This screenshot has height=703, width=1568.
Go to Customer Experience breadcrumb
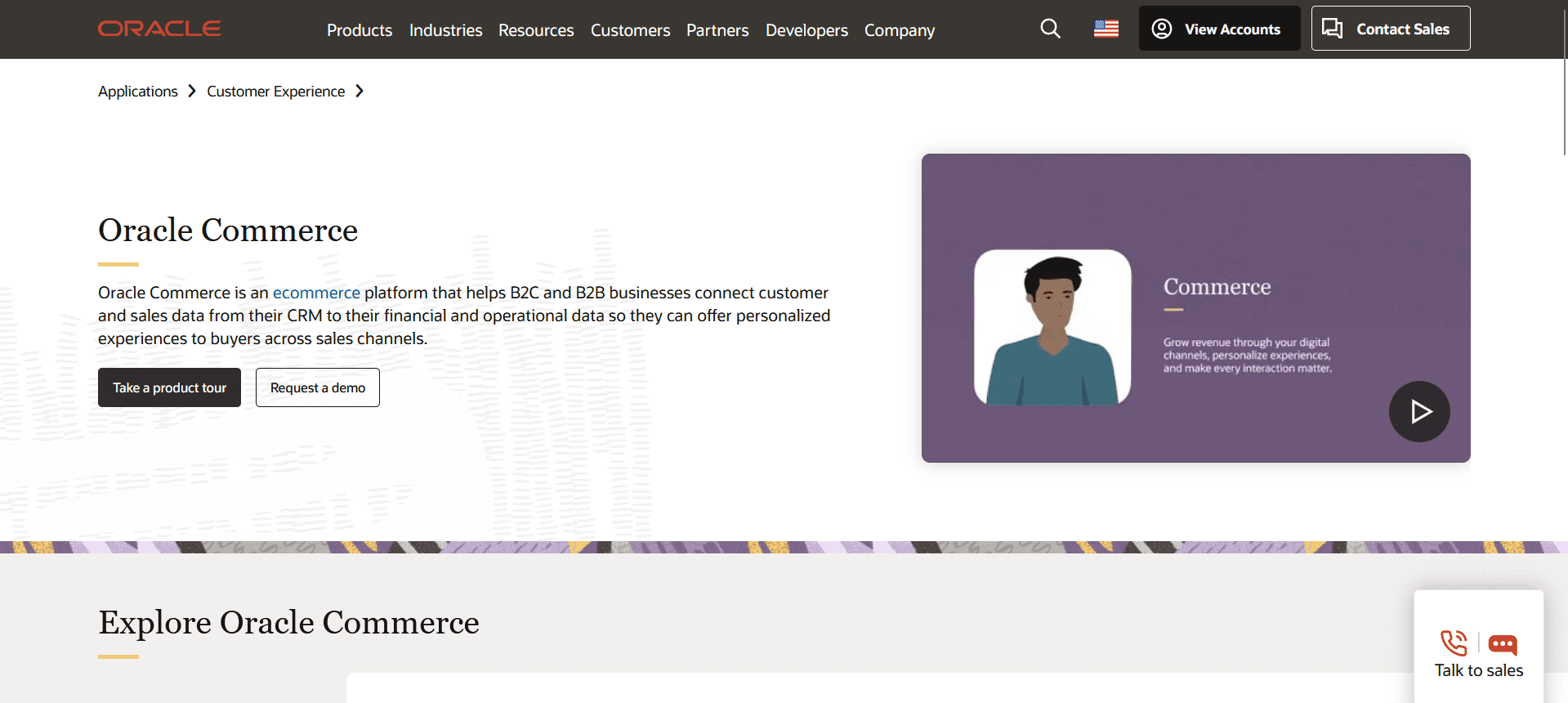click(x=275, y=92)
